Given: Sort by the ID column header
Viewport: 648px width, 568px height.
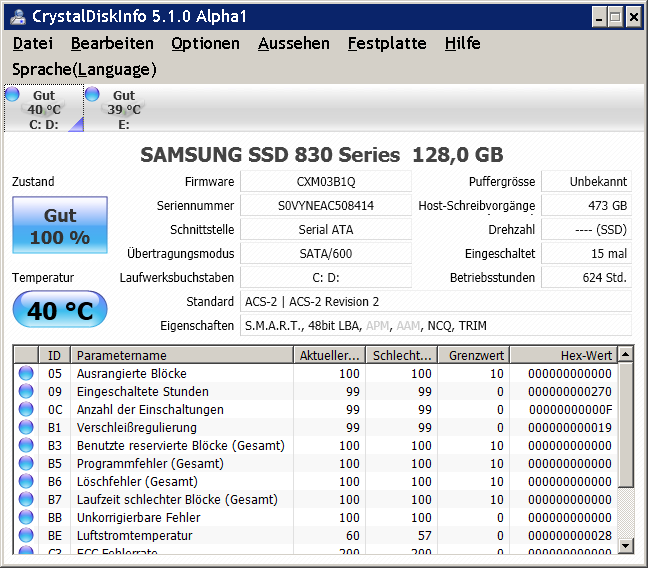Looking at the screenshot, I should tap(54, 355).
